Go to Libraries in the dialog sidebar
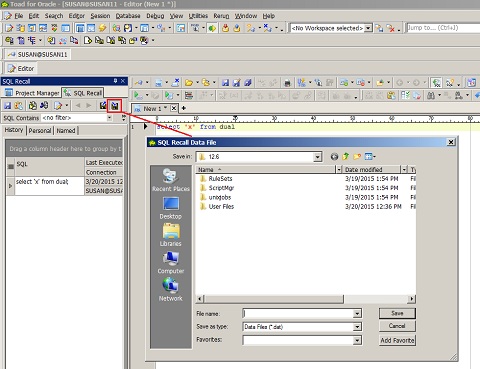Screen dimensions: 480x369 171,235
